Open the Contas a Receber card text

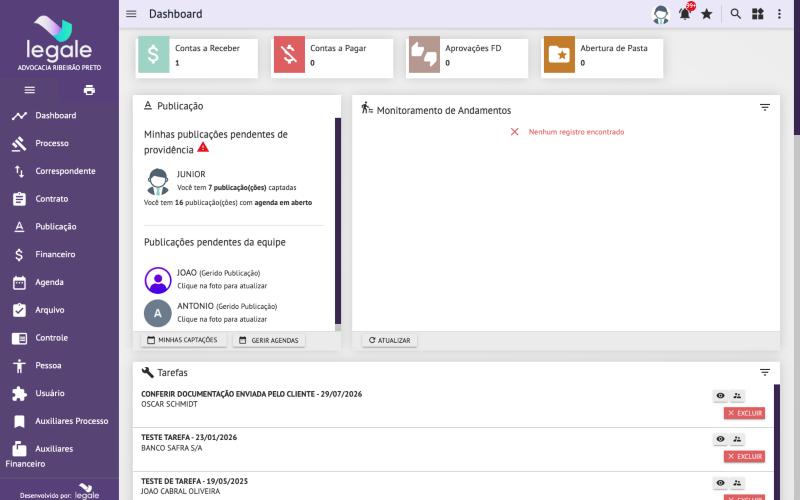coord(207,48)
